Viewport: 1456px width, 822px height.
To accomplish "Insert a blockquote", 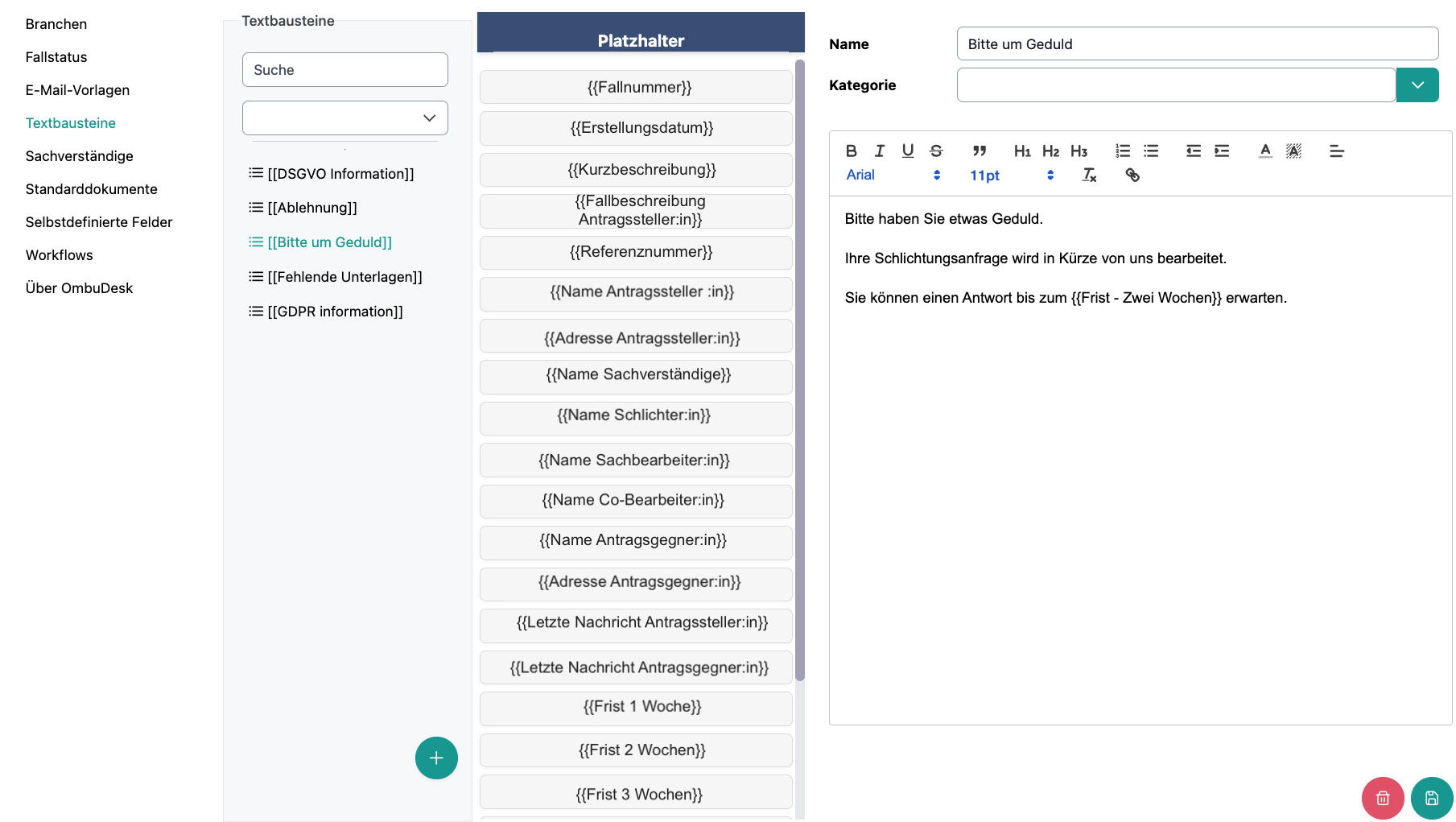I will [980, 151].
